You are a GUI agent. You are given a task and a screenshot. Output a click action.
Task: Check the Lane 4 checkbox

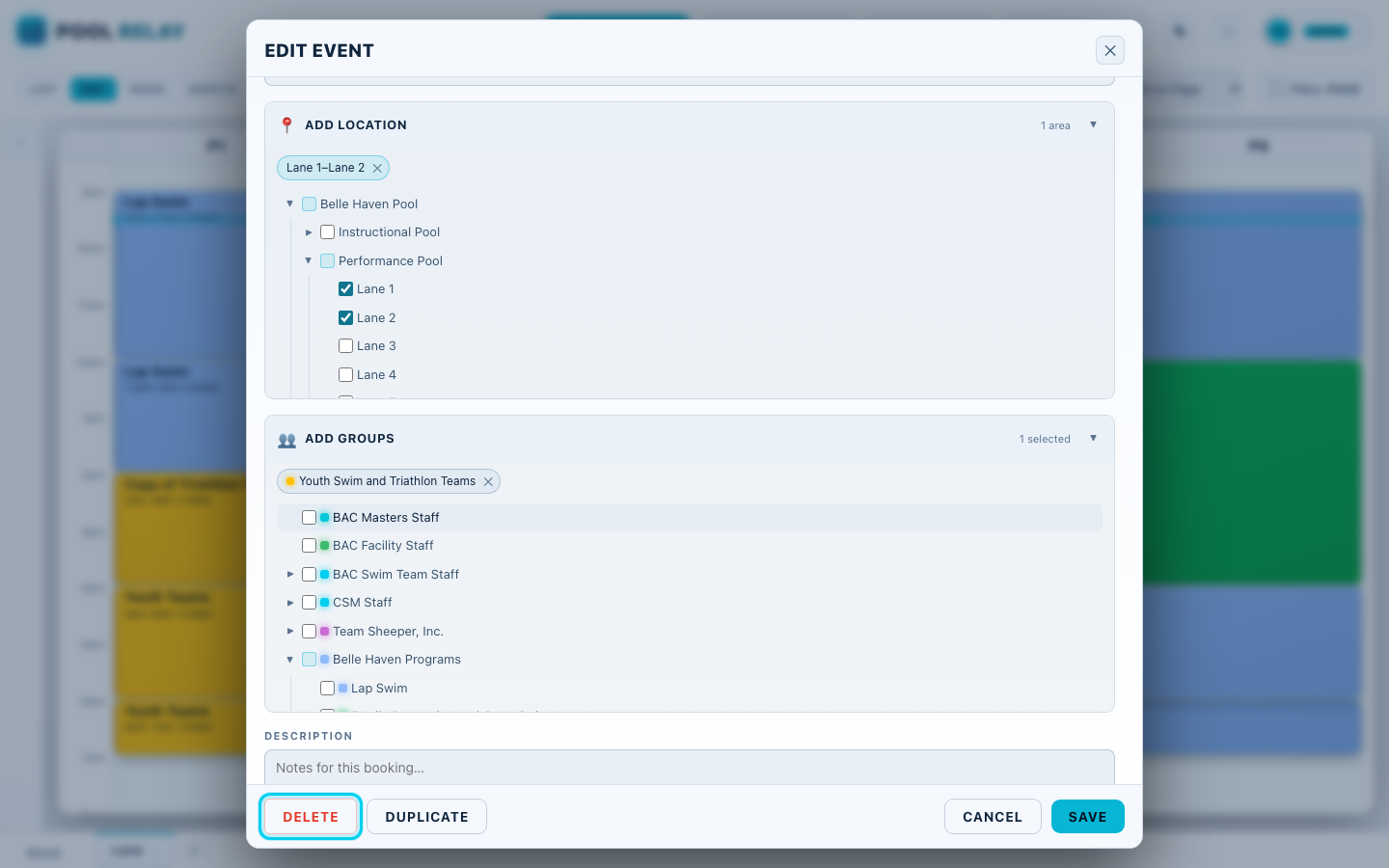click(346, 374)
